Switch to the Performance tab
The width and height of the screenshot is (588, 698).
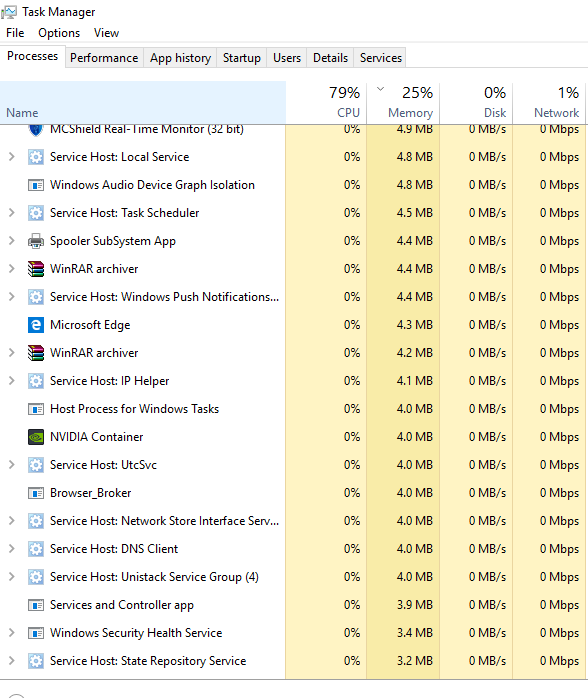(x=104, y=58)
